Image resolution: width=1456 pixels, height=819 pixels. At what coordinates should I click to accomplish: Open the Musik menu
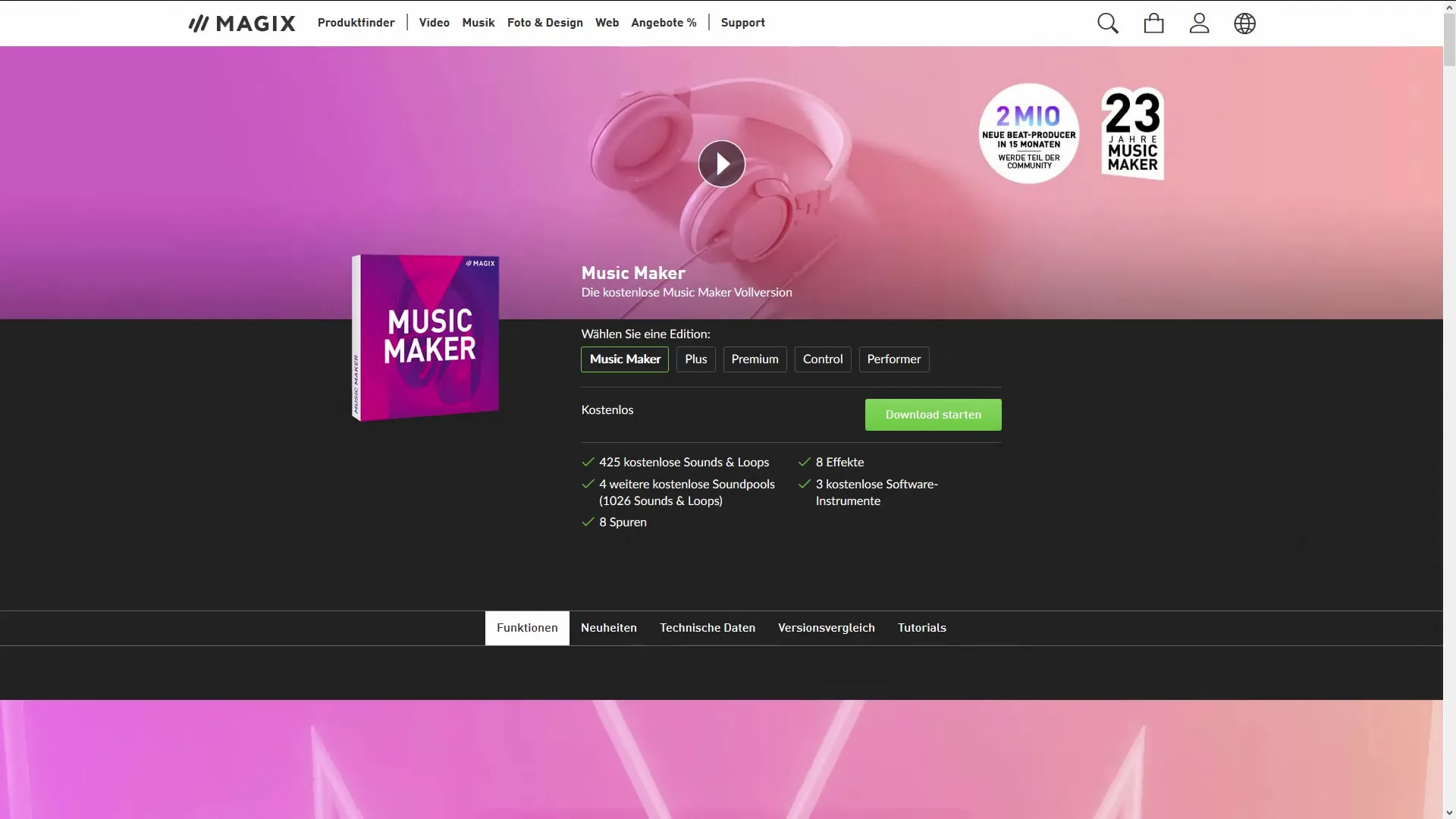tap(479, 23)
